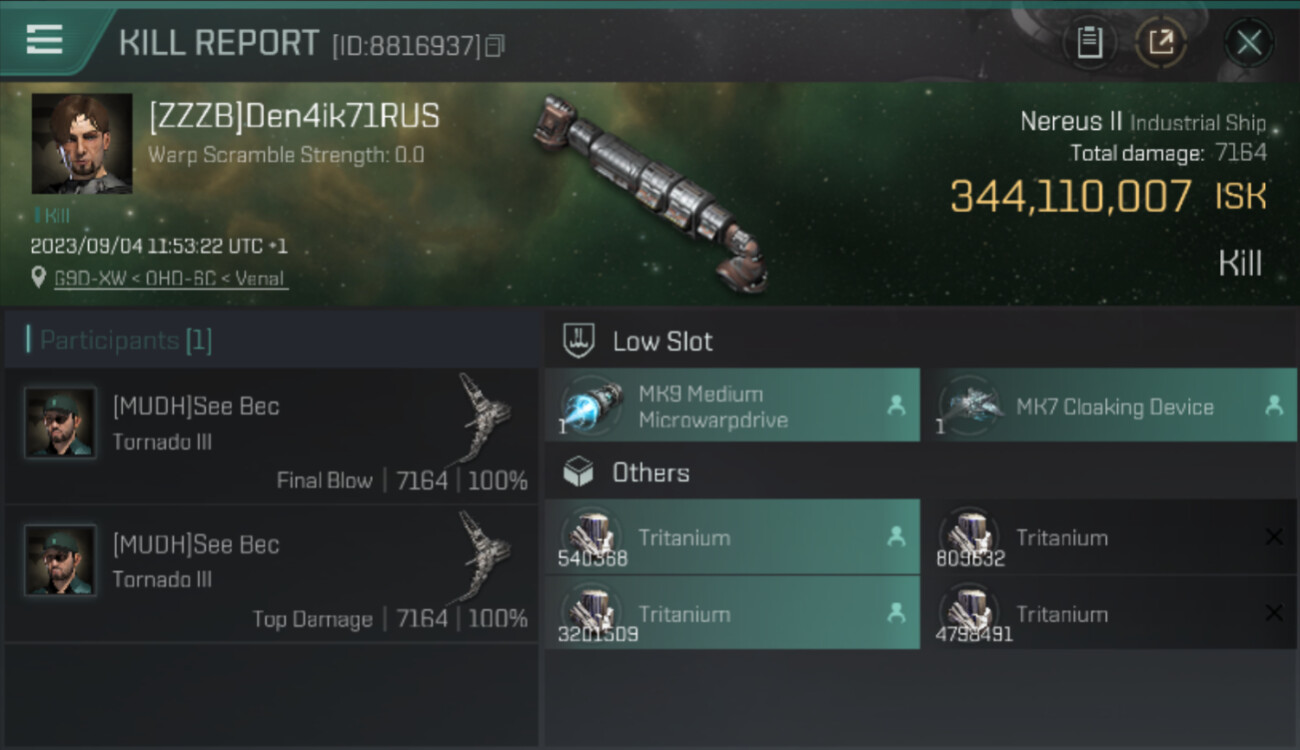Copy the kill report ID icon
1300x750 pixels.
pyautogui.click(x=495, y=46)
